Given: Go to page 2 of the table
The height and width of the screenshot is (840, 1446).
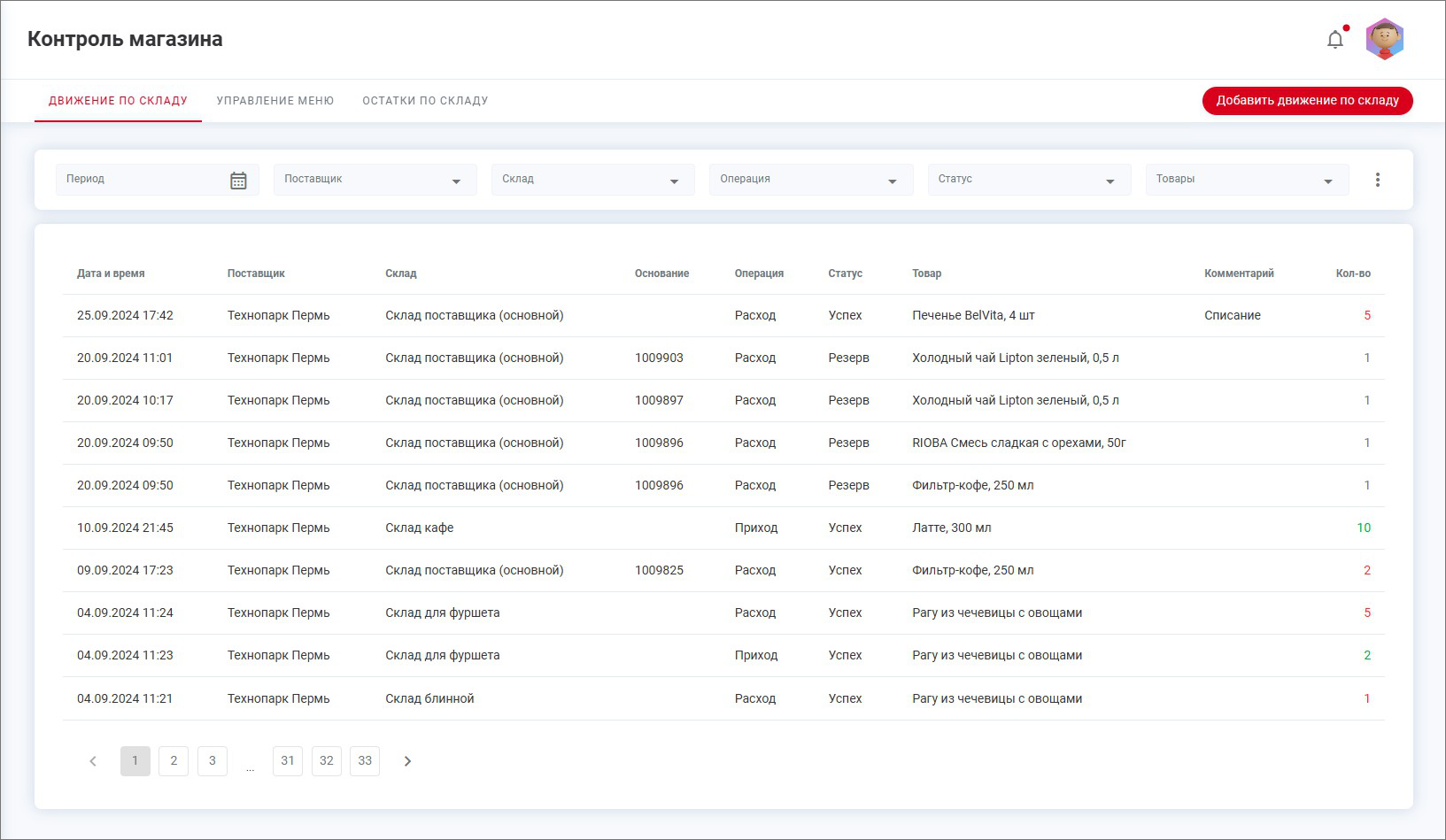Looking at the screenshot, I should [x=174, y=761].
